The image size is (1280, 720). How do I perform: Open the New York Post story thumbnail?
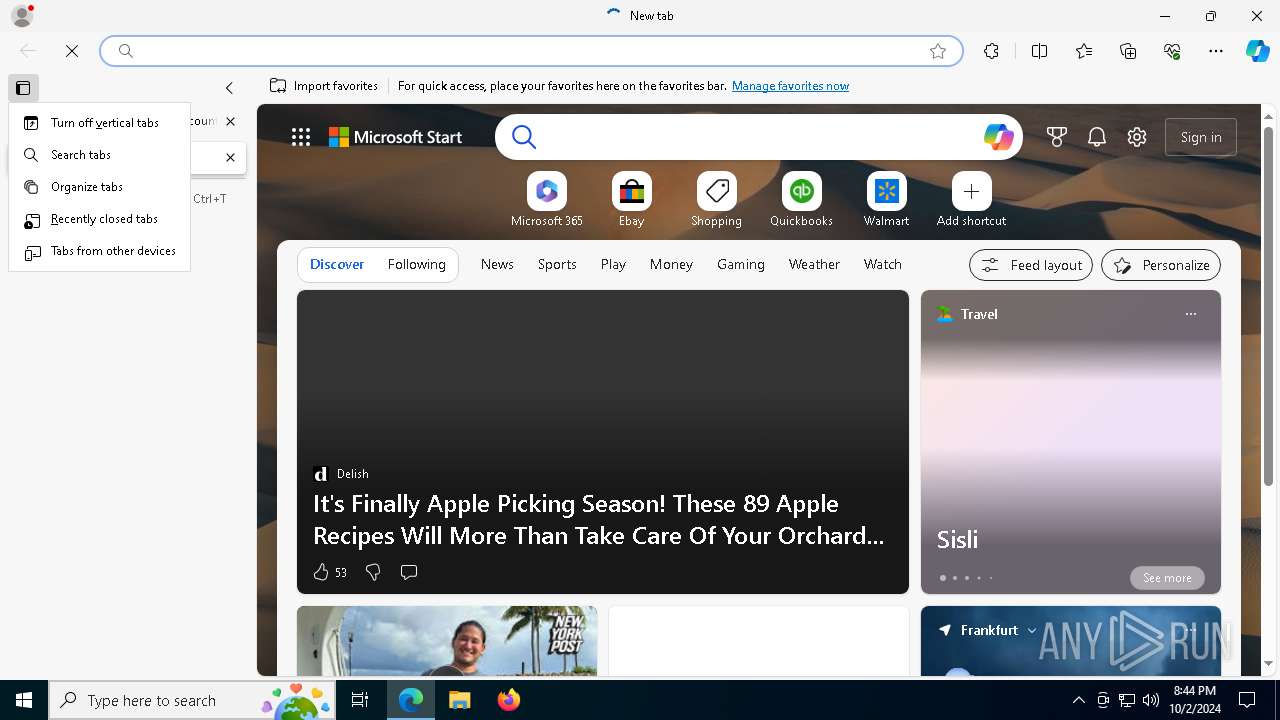pyautogui.click(x=447, y=641)
